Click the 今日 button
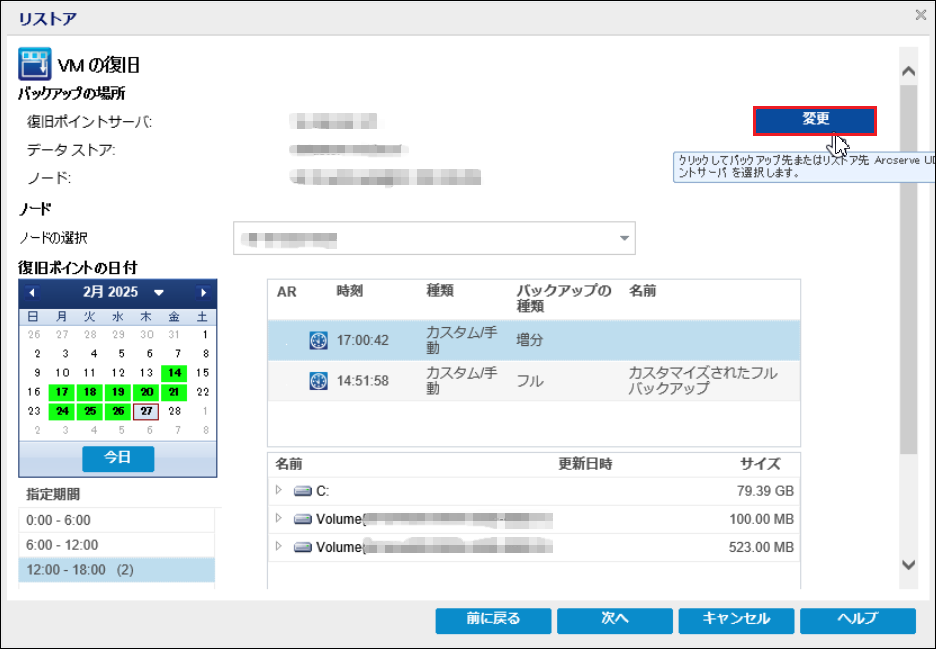Image resolution: width=936 pixels, height=649 pixels. (118, 459)
